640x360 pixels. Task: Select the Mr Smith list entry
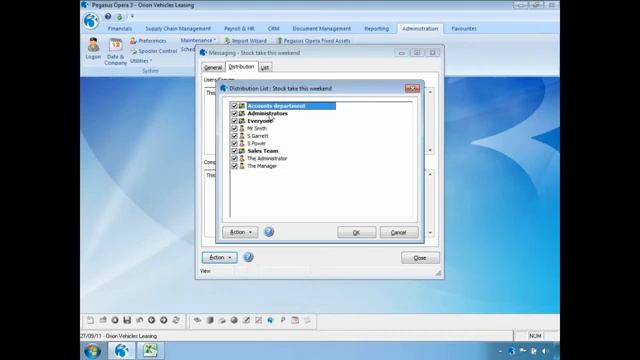(257, 129)
